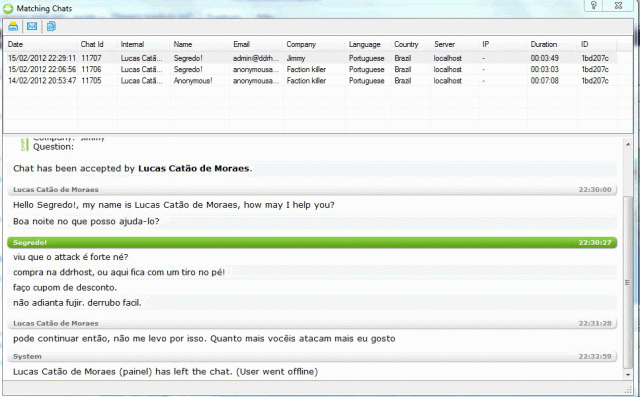Close the Matching Chats window
The width and height of the screenshot is (640, 397).
coord(618,5)
